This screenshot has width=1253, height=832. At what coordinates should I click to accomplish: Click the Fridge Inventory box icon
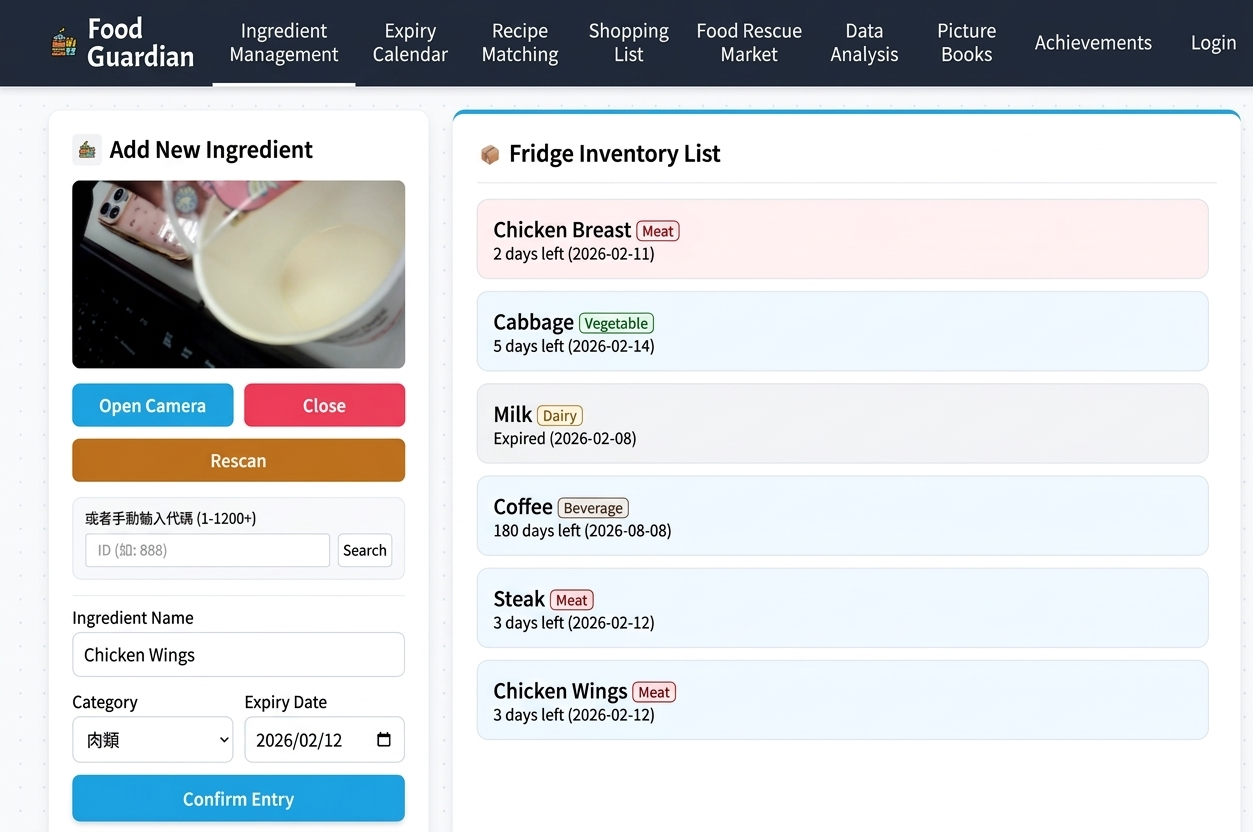(489, 154)
